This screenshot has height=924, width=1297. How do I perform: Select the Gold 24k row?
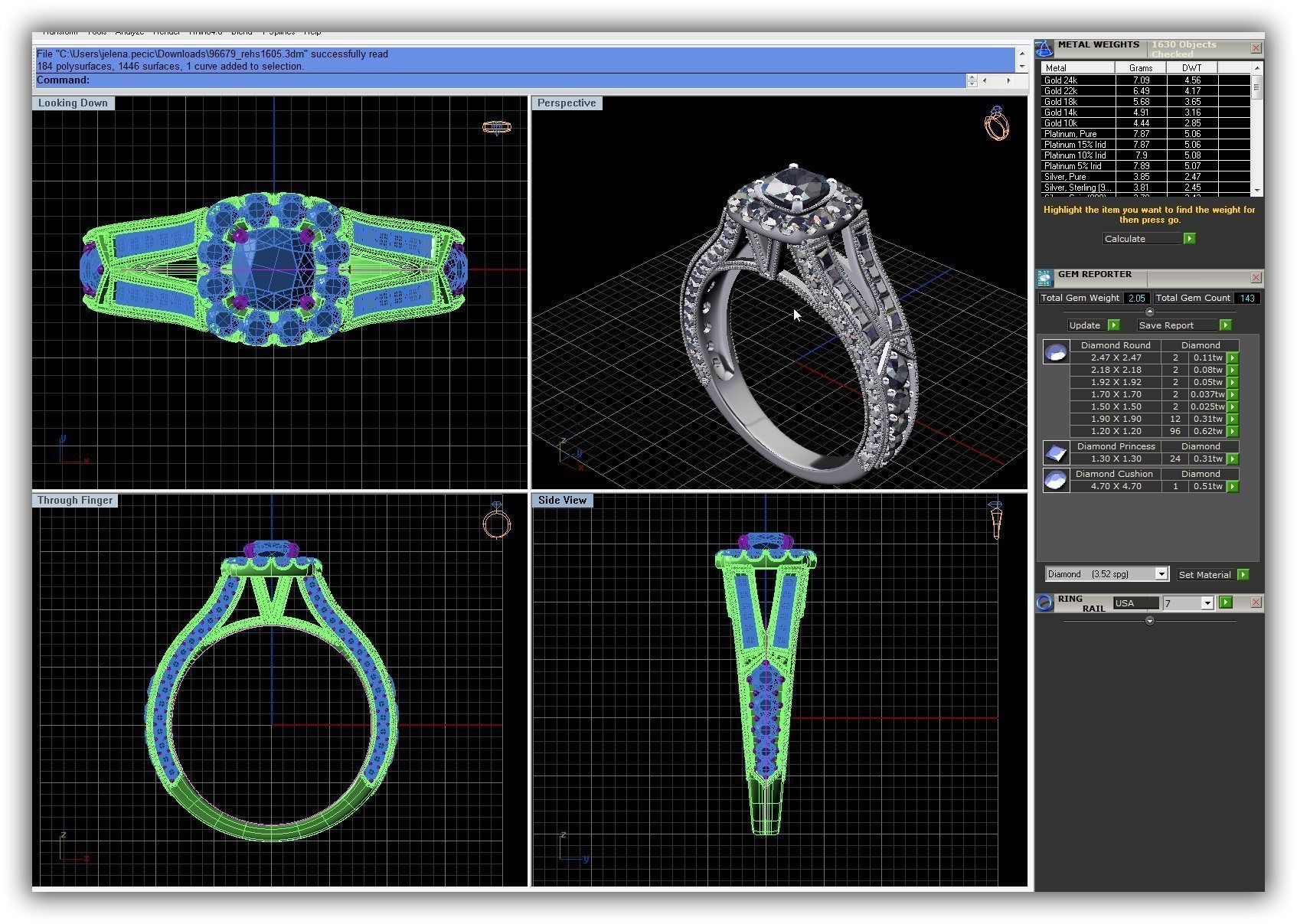click(x=1145, y=80)
